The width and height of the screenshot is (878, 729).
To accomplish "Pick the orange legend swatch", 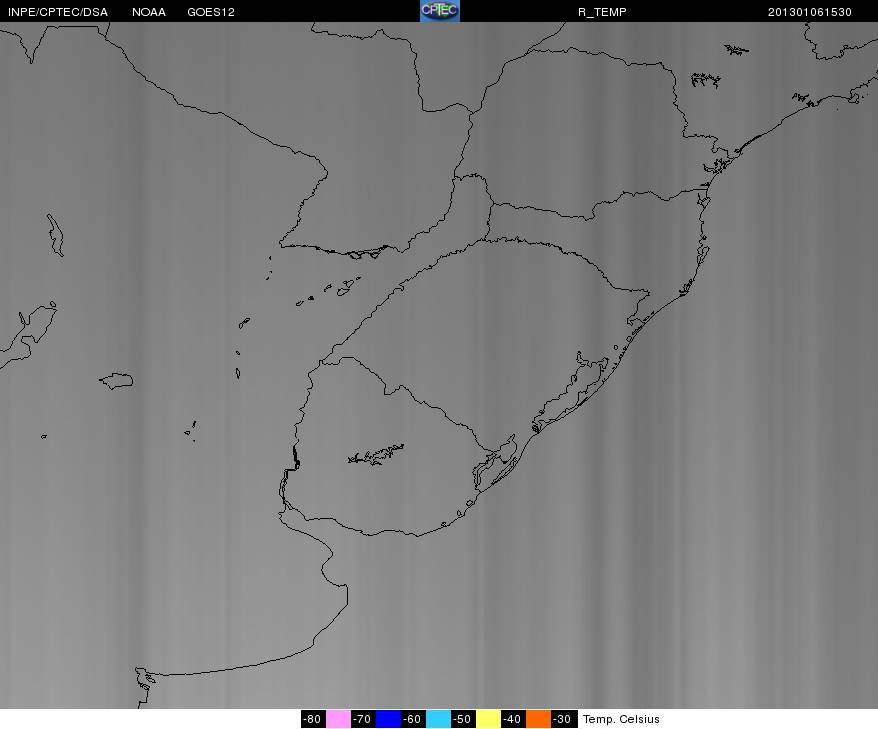I will pyautogui.click(x=538, y=719).
